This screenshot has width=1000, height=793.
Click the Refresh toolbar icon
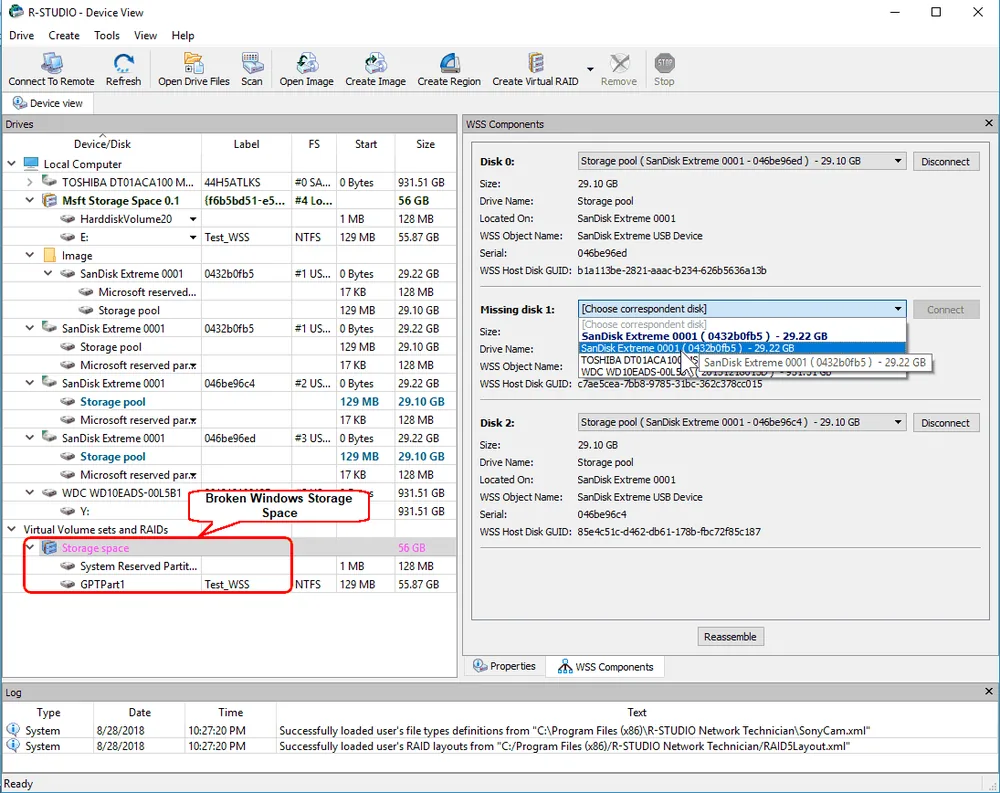click(123, 70)
